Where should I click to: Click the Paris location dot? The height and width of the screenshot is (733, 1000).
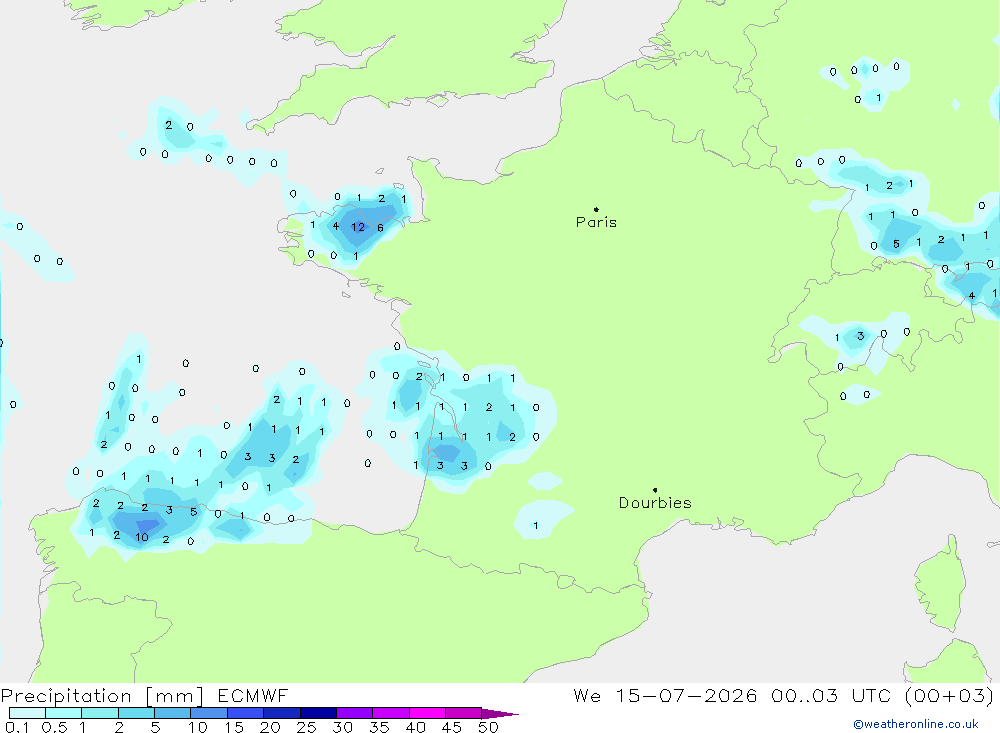(596, 209)
